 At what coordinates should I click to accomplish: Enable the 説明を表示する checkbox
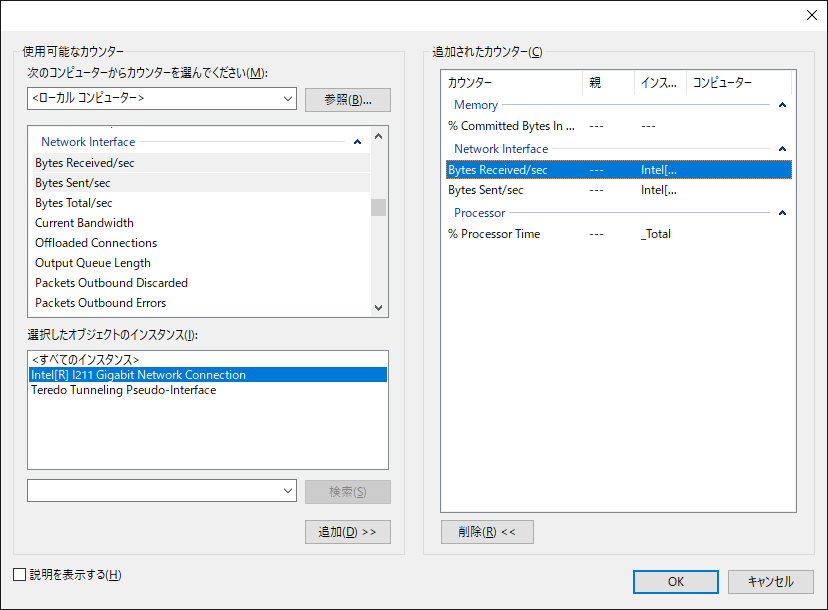pyautogui.click(x=20, y=575)
